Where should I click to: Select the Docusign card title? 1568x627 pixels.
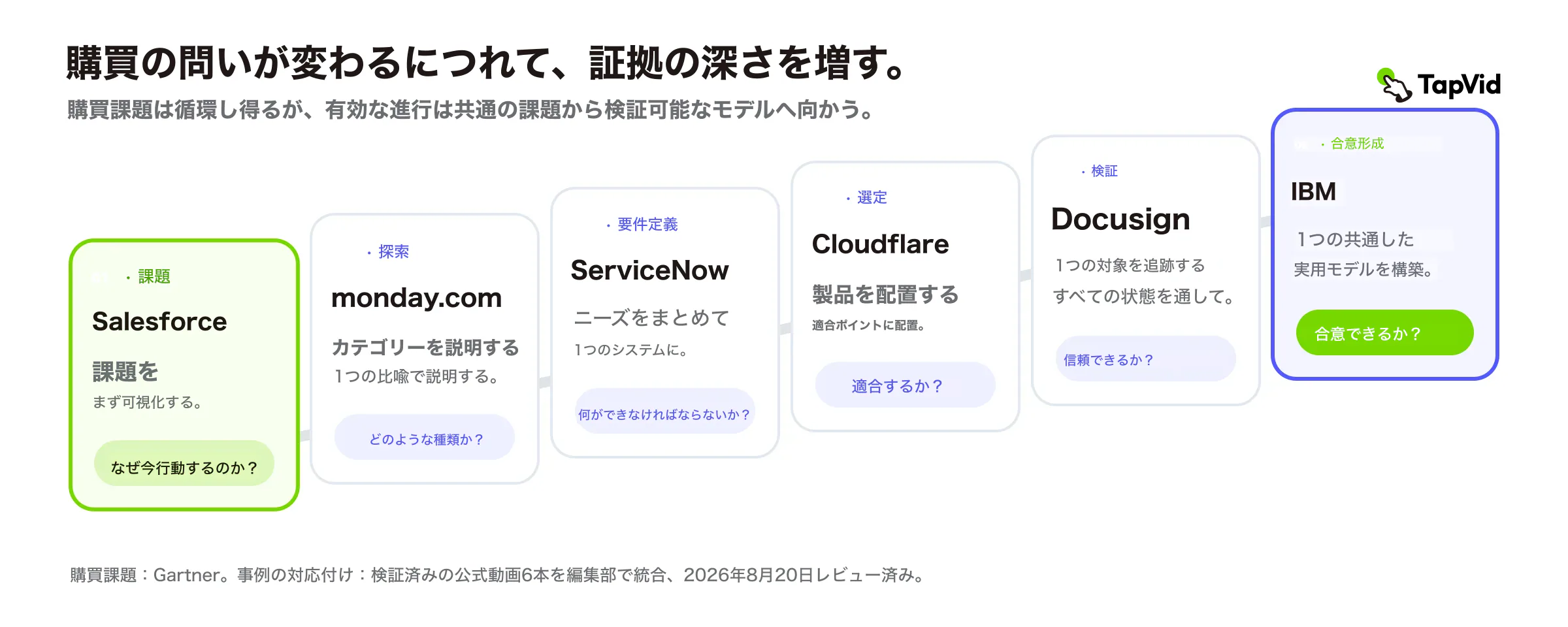[x=1120, y=219]
